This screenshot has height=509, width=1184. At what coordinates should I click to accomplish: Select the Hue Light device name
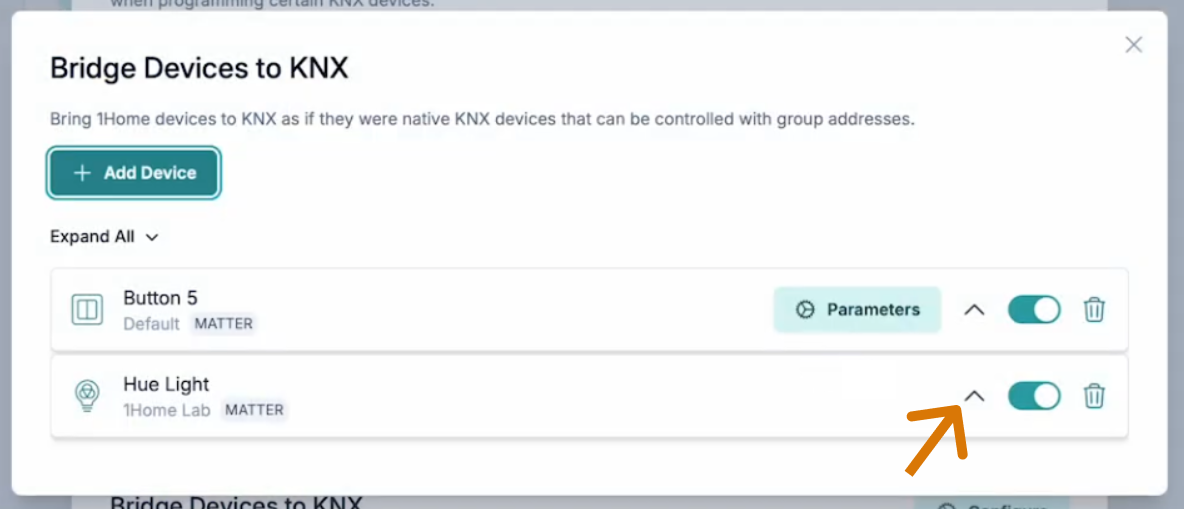pyautogui.click(x=166, y=384)
